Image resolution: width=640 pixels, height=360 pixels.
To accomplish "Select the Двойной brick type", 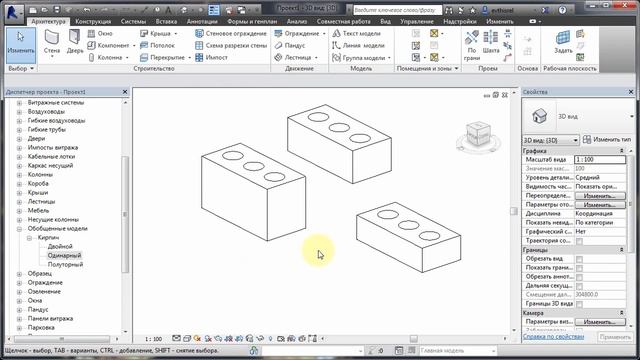I will (60, 247).
